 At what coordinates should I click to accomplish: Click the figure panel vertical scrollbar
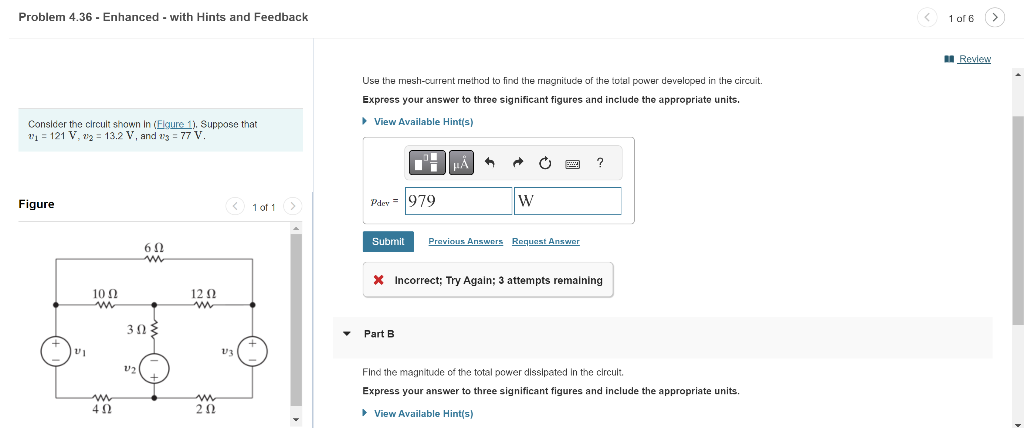[295, 320]
